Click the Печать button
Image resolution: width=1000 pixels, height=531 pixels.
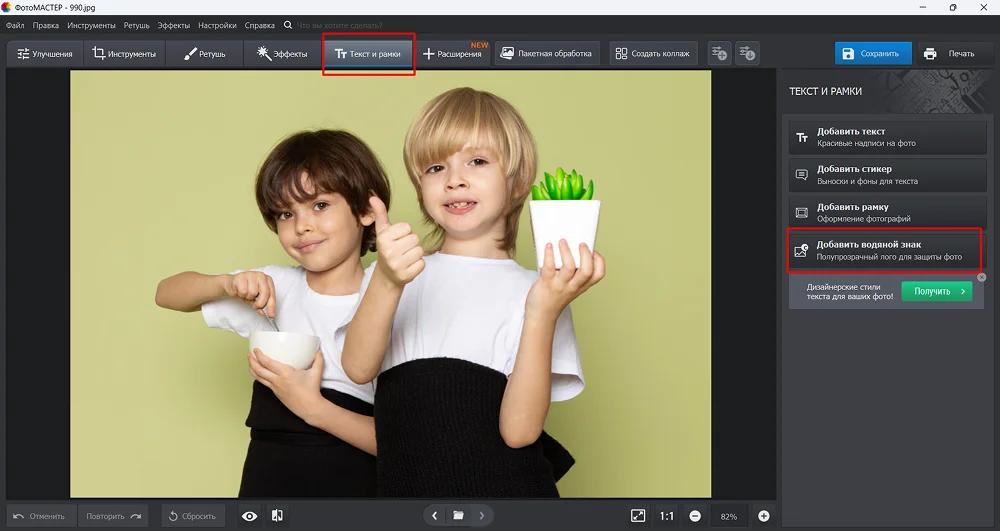click(952, 54)
